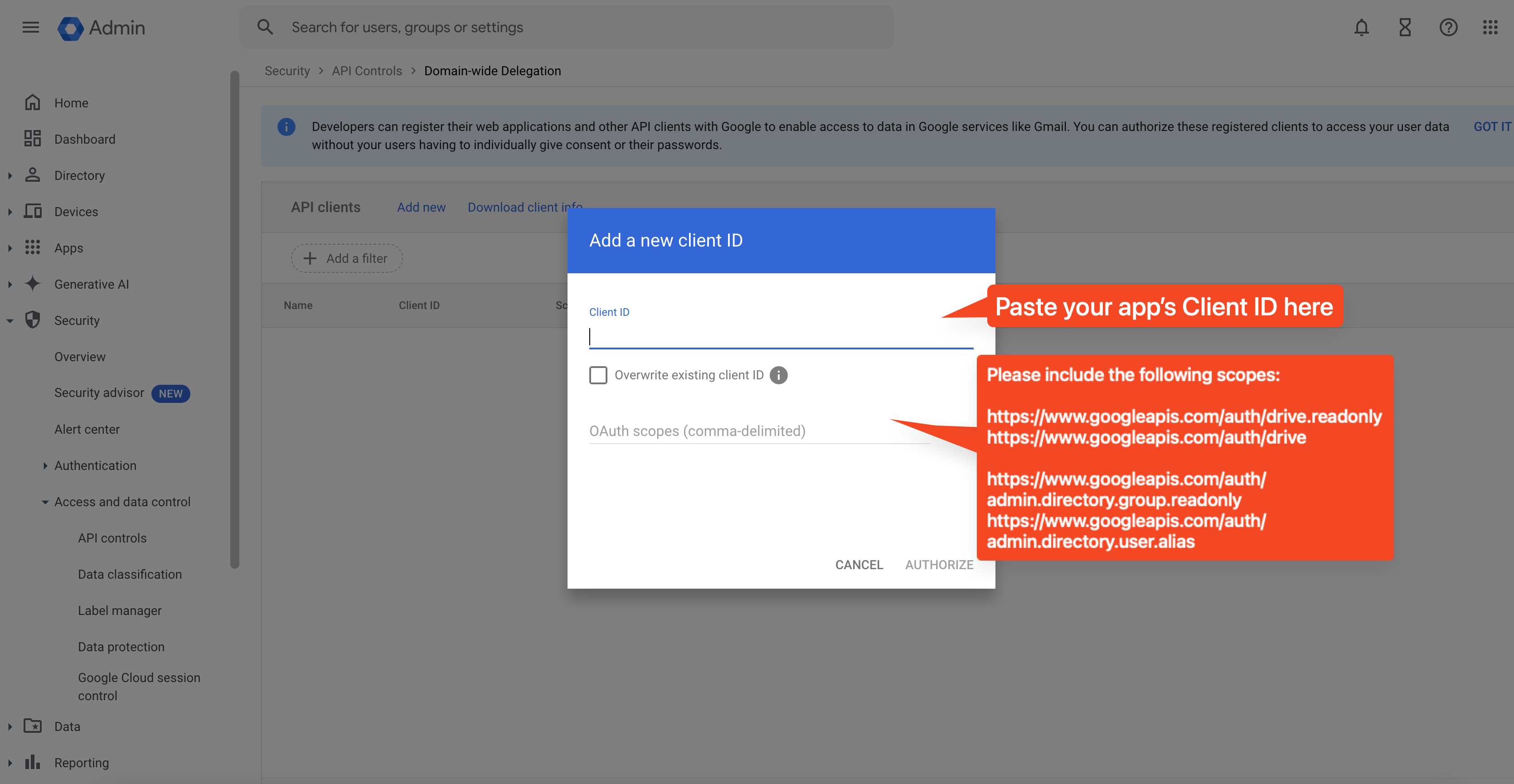Click the Home house icon
The image size is (1514, 784).
33,103
